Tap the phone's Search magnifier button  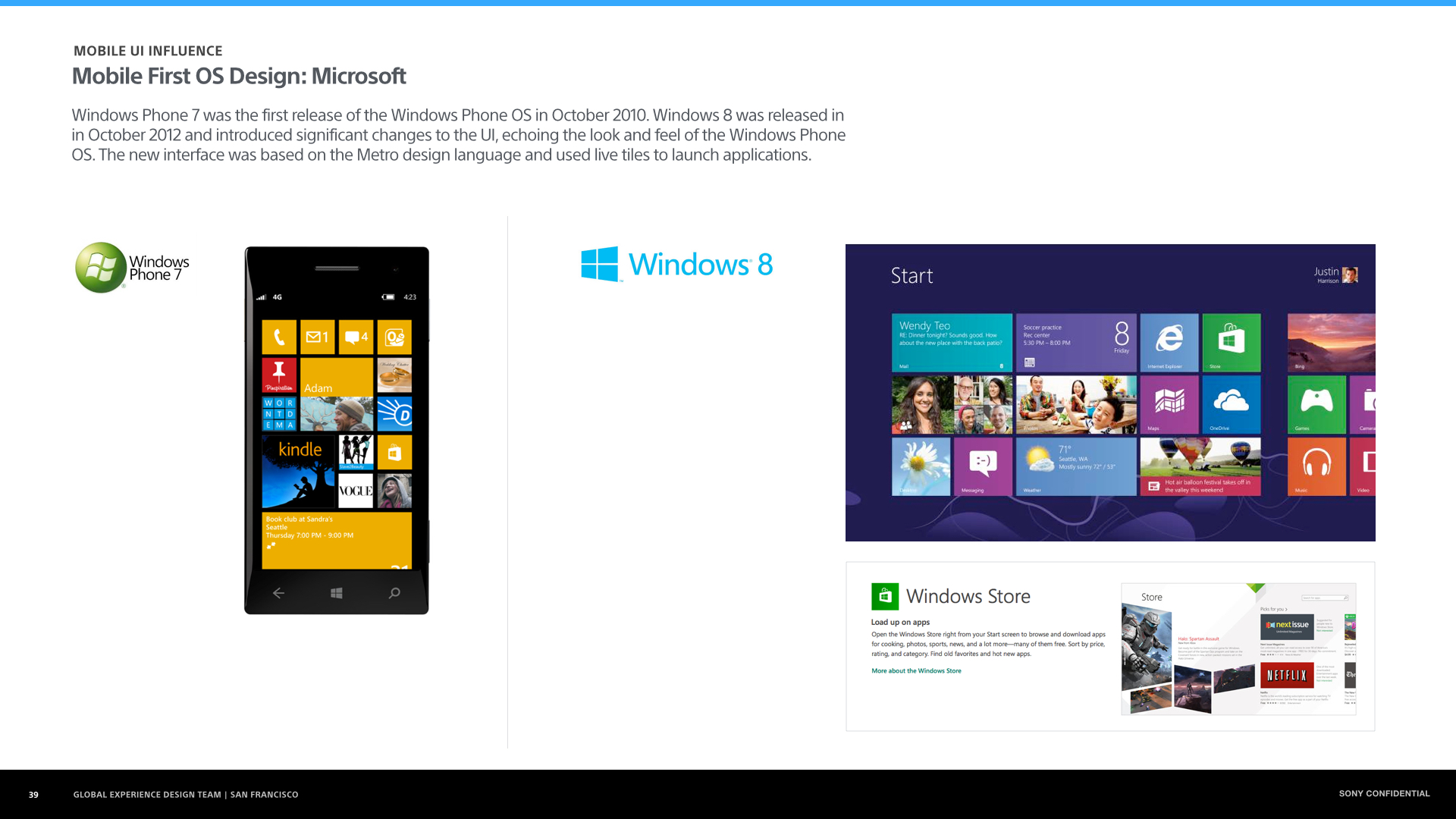(394, 593)
